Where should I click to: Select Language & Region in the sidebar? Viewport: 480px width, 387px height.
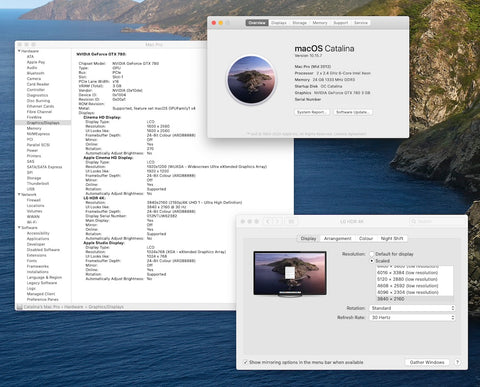pyautogui.click(x=44, y=277)
